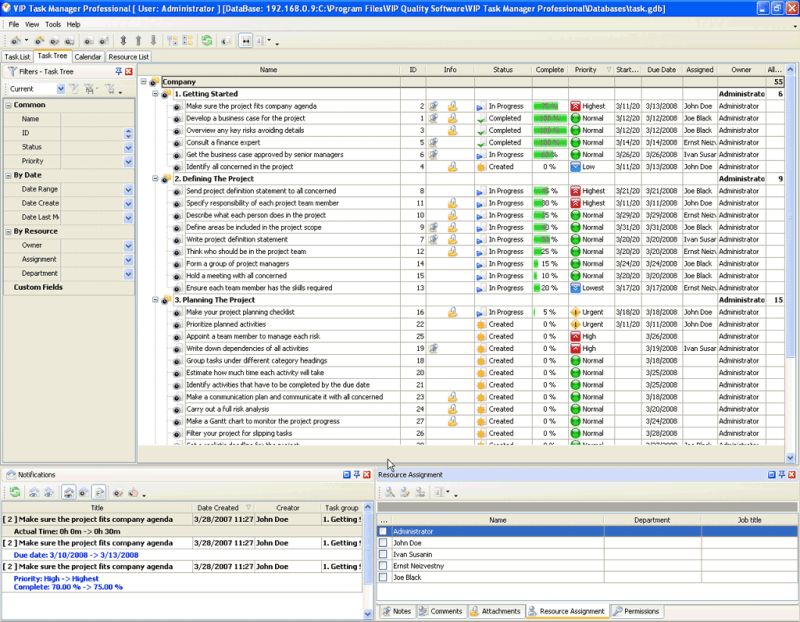Image resolution: width=800 pixels, height=622 pixels.
Task: Collapse the '1. Getting Started' group
Action: [x=155, y=94]
